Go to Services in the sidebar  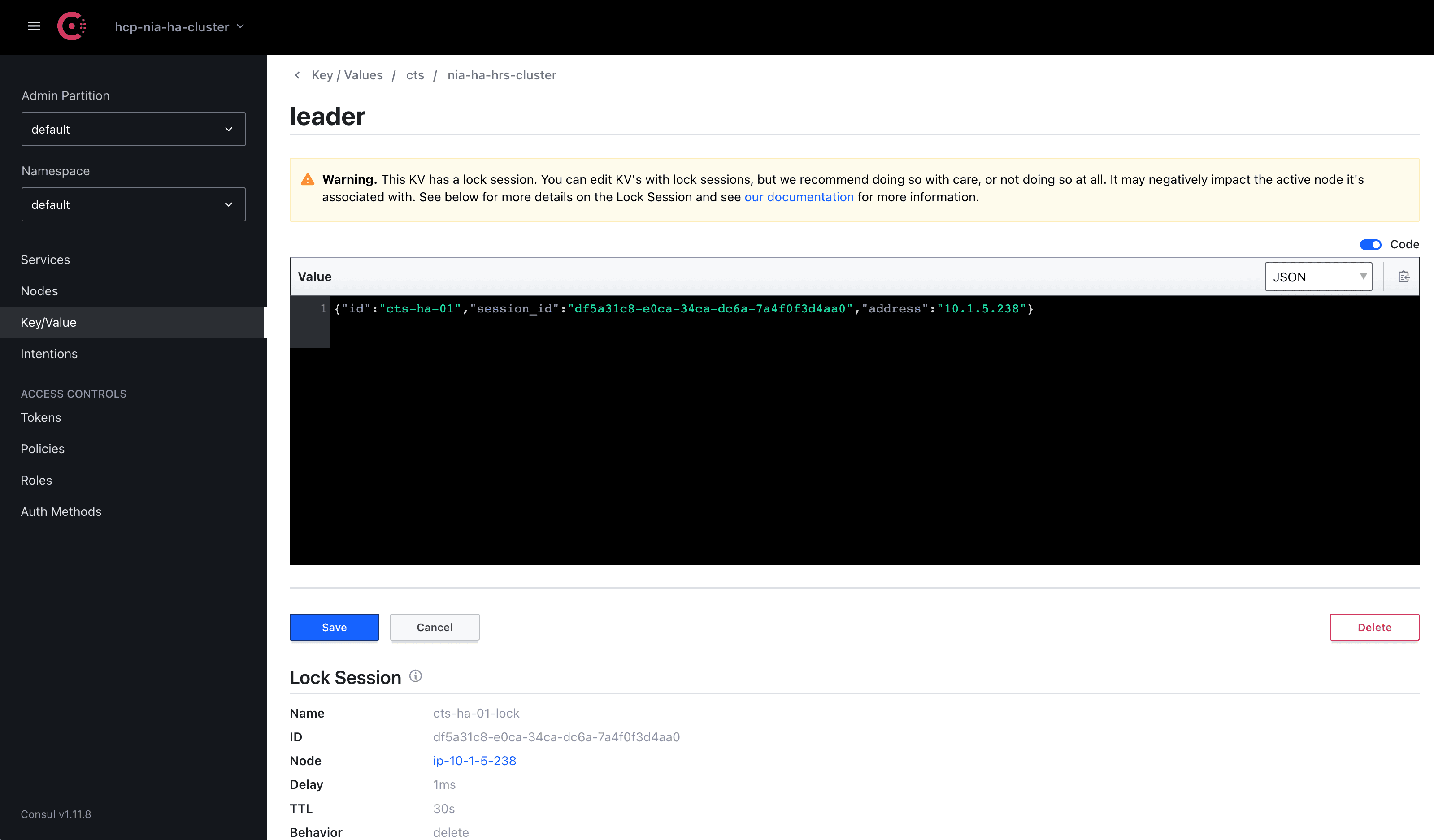click(x=45, y=260)
